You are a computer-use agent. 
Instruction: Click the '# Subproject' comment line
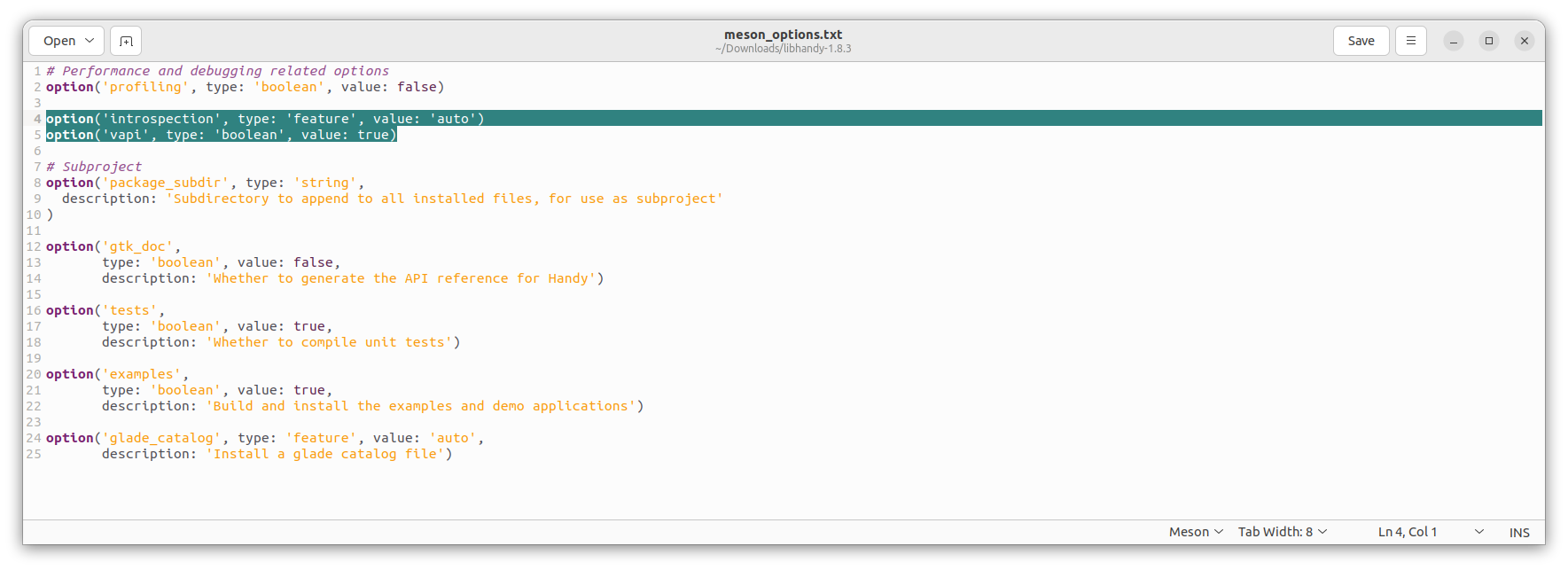94,167
